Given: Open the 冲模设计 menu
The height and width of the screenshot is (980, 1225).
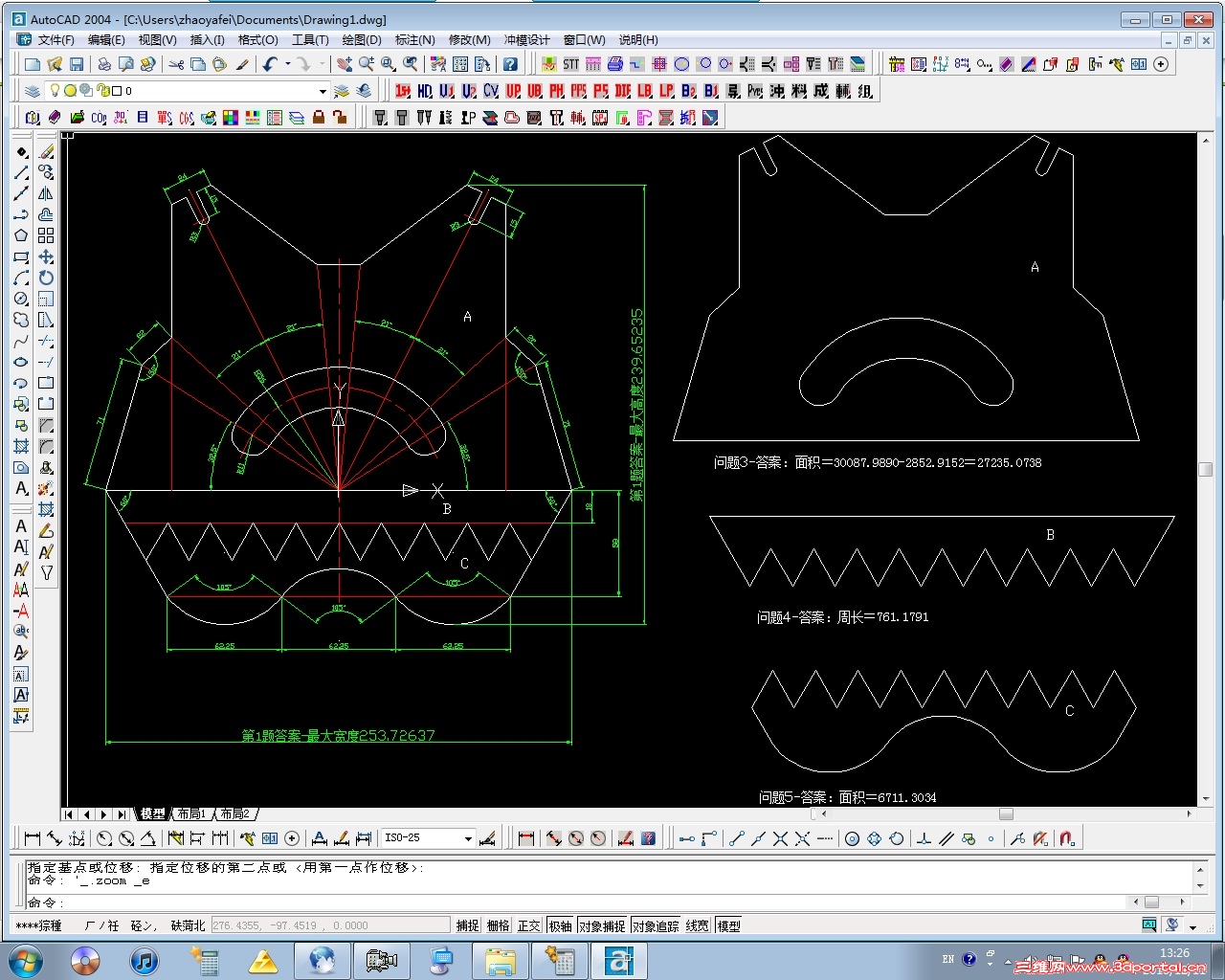Looking at the screenshot, I should (x=526, y=40).
